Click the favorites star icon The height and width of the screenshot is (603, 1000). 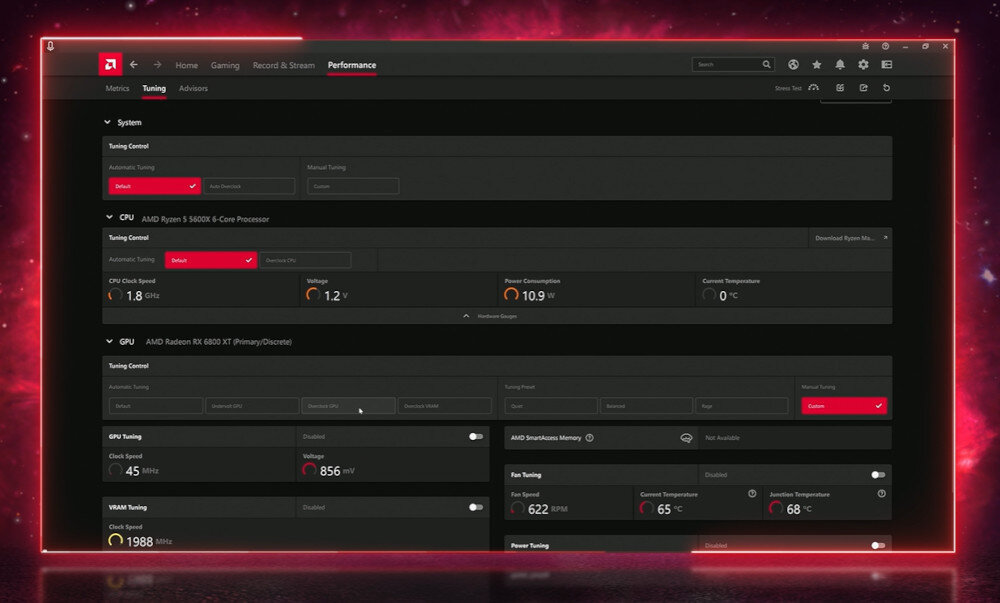[x=816, y=64]
